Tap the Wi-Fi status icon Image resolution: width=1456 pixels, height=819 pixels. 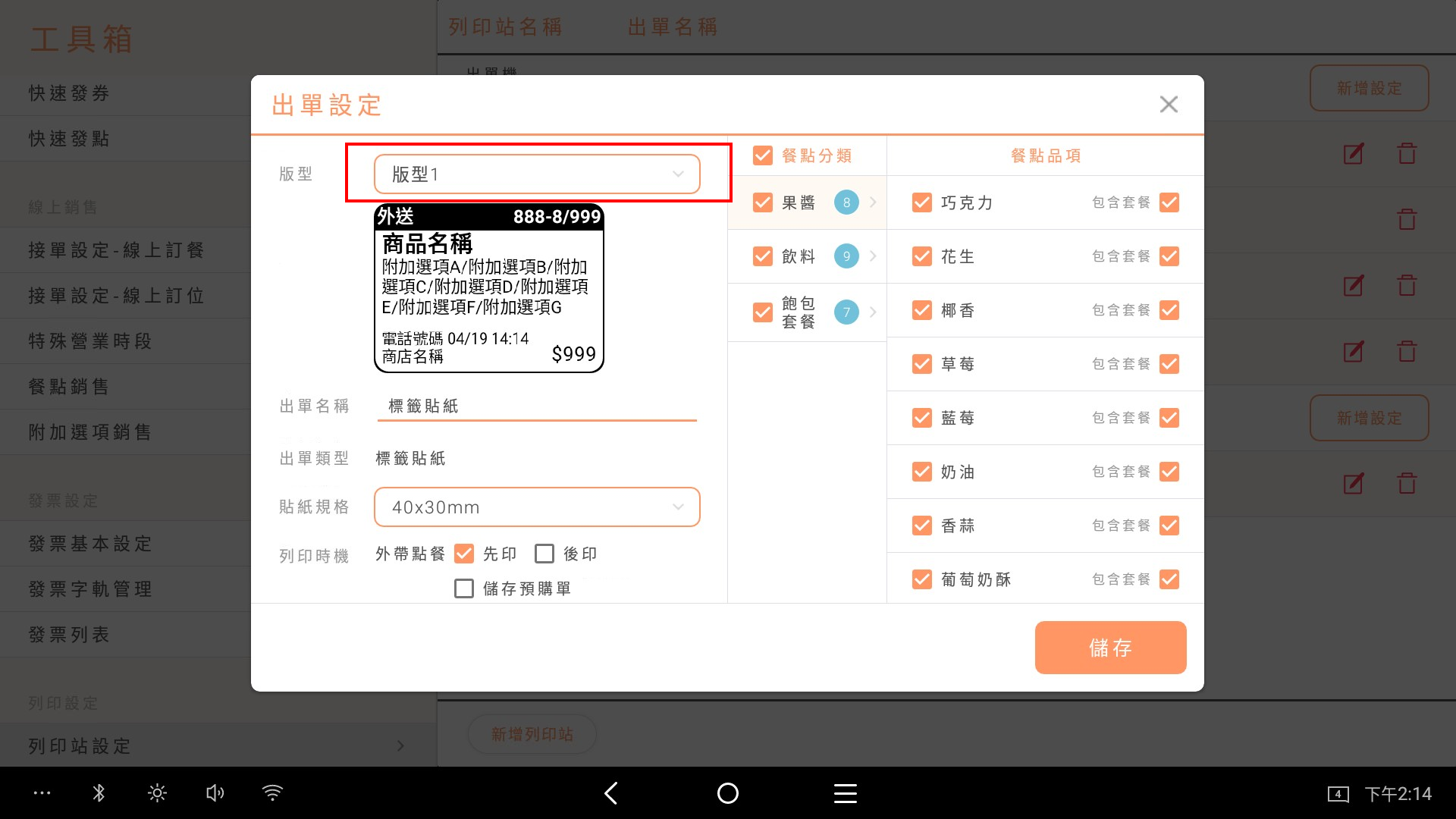pyautogui.click(x=272, y=793)
